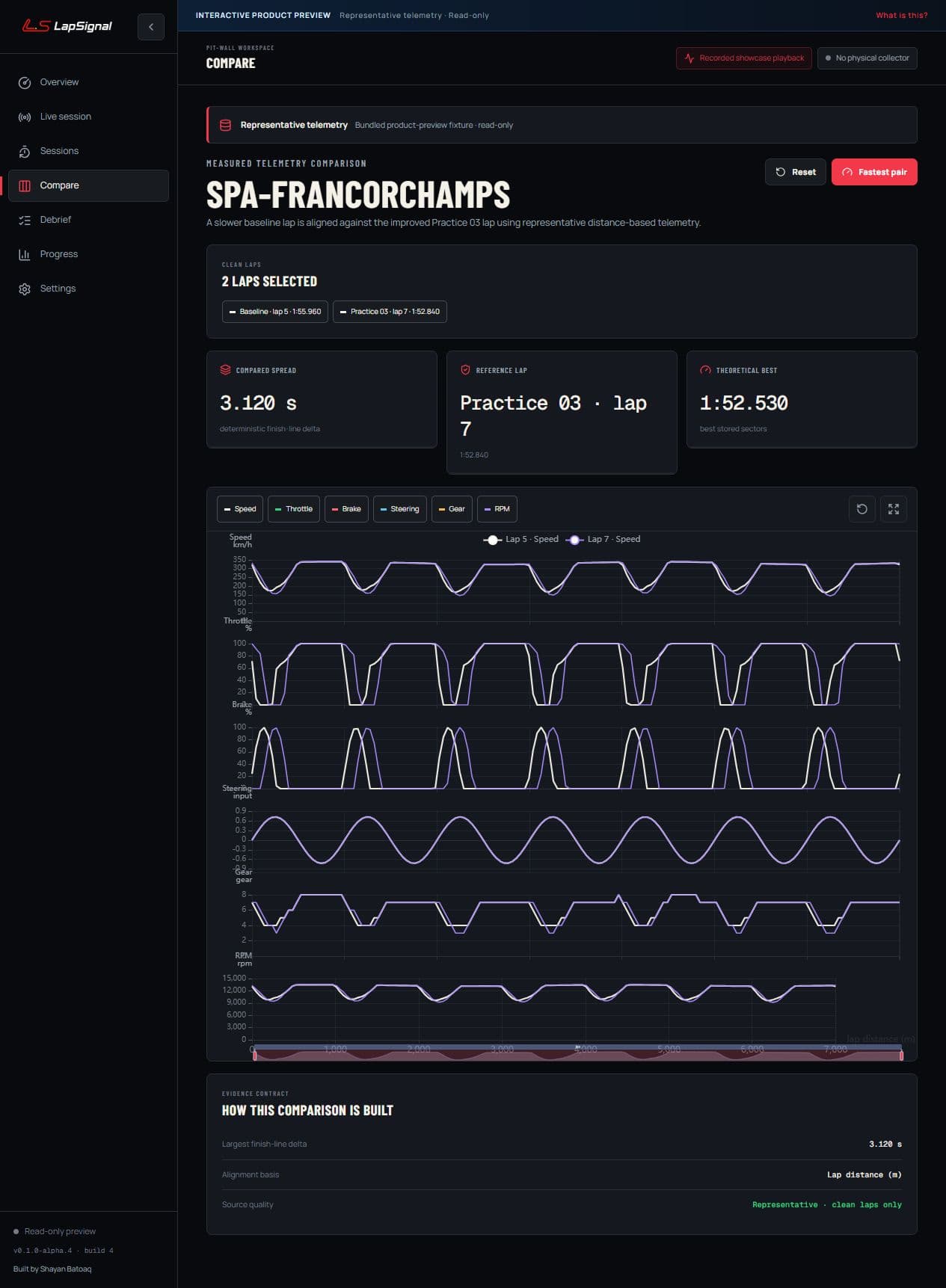
Task: Click the Compared Spread layers icon
Action: pyautogui.click(x=225, y=370)
